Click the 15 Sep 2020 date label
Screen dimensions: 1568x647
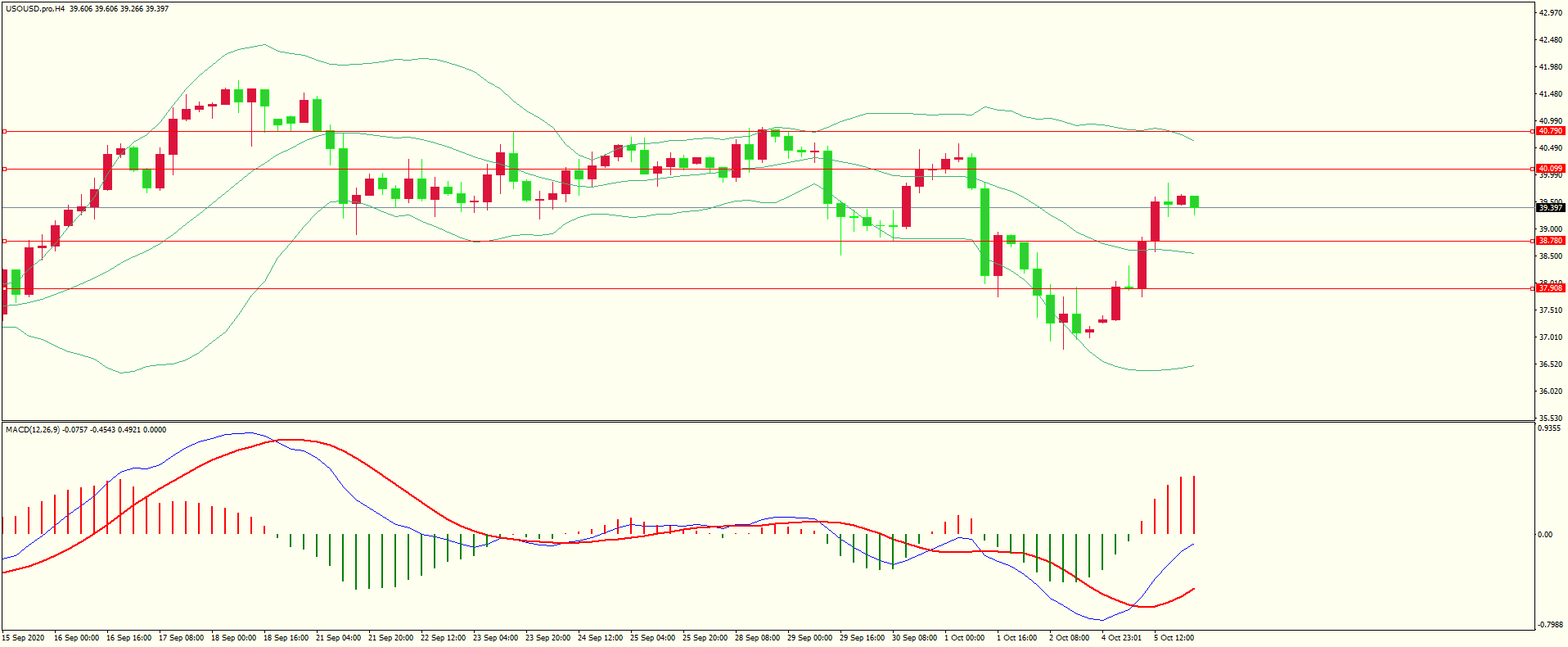coord(24,638)
